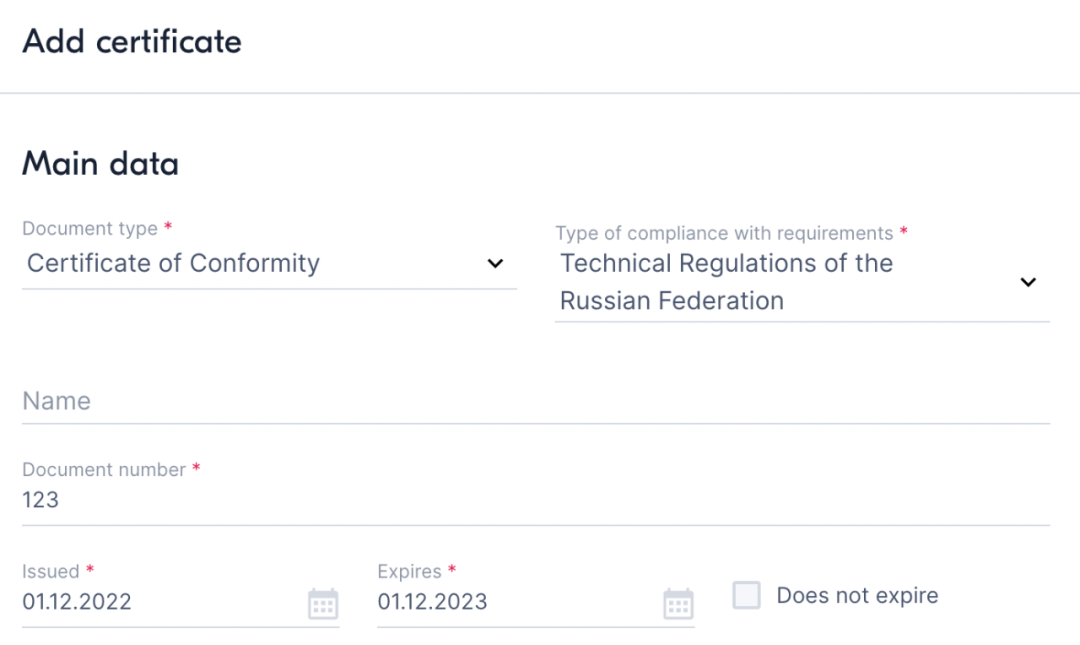Click the Expires date value 01.12.2023
The width and height of the screenshot is (1080, 645).
tap(432, 602)
